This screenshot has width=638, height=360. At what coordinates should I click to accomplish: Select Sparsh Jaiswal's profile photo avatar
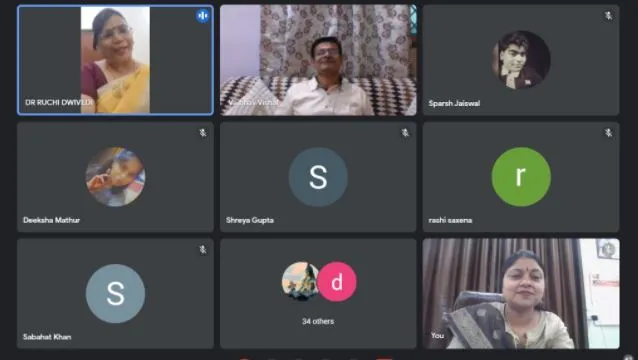click(521, 60)
